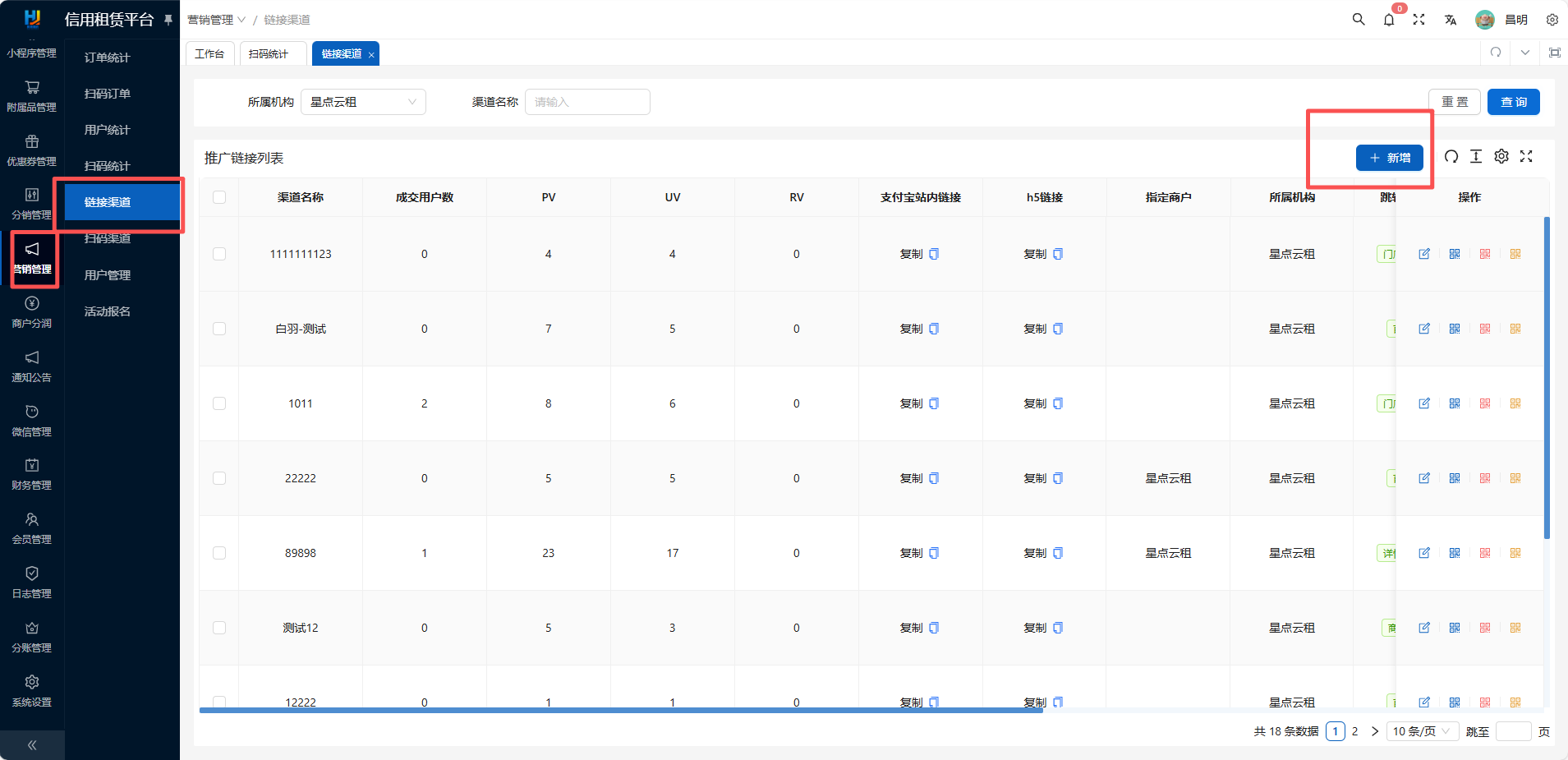Open 用户管理 in the submenu
Viewport: 1568px width, 760px height.
[108, 275]
